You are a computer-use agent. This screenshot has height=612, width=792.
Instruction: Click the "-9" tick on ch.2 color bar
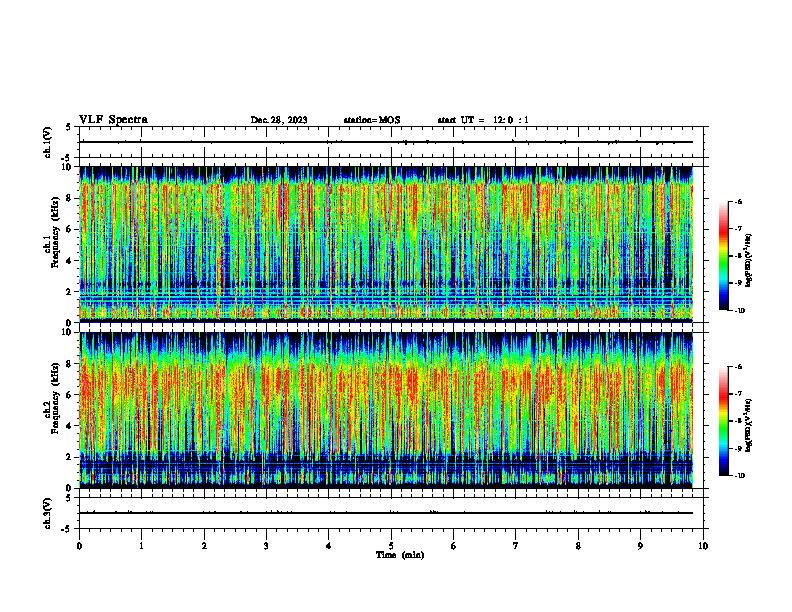[x=738, y=448]
